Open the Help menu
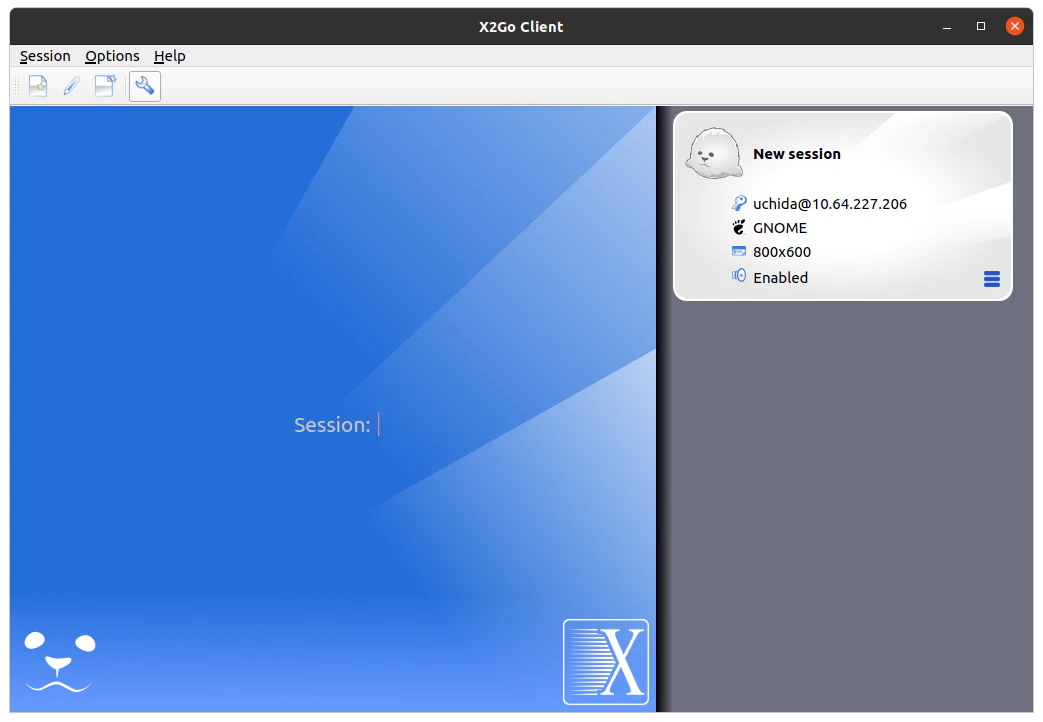The width and height of the screenshot is (1043, 722). [170, 56]
